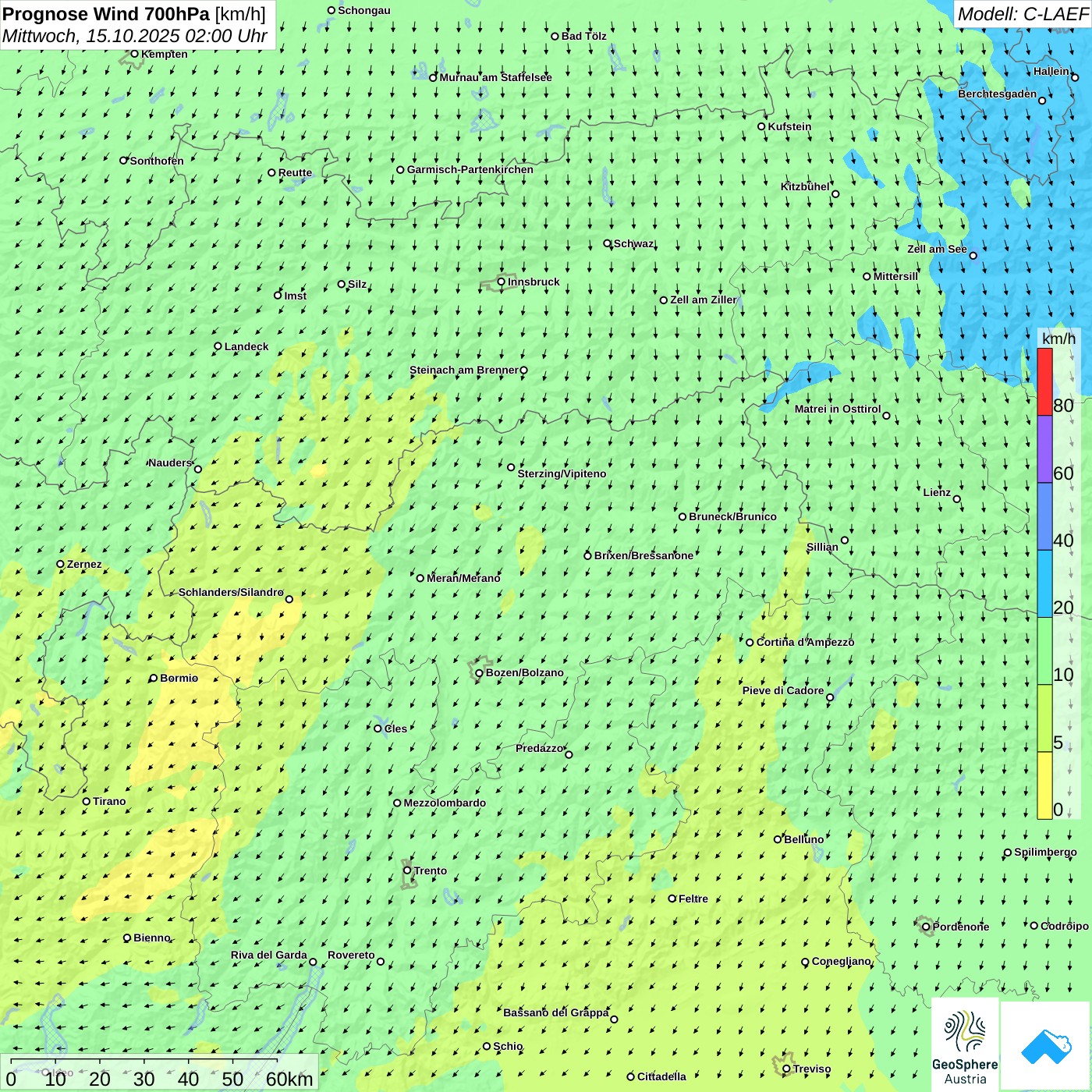The image size is (1092, 1092).
Task: Click the Meran/Merano location marker
Action: tap(420, 578)
